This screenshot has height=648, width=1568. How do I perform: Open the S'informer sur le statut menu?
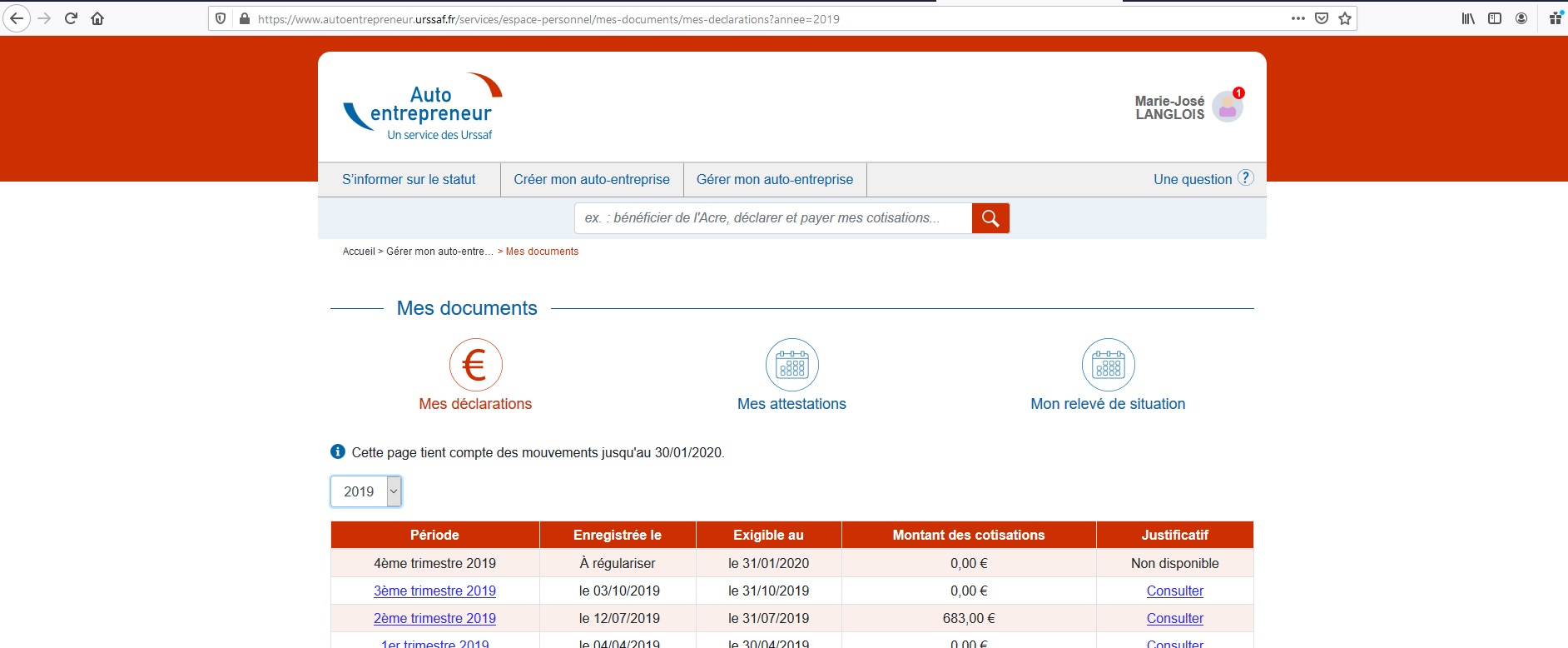(x=409, y=179)
